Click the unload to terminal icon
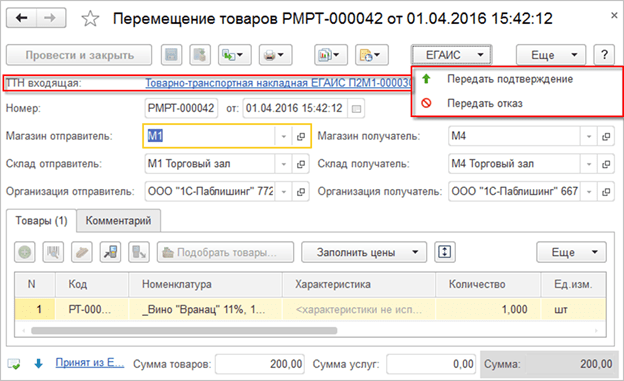The width and height of the screenshot is (624, 381). coord(139,252)
